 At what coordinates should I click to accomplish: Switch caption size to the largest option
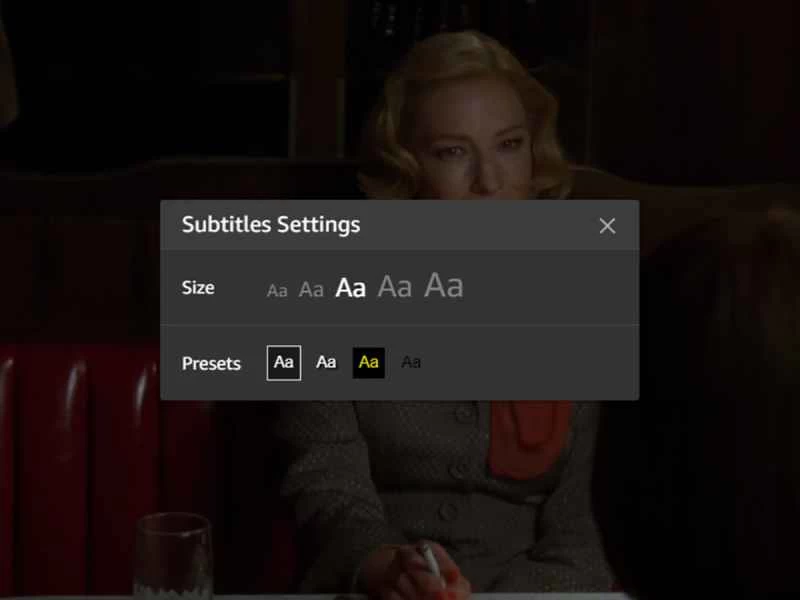(x=444, y=286)
